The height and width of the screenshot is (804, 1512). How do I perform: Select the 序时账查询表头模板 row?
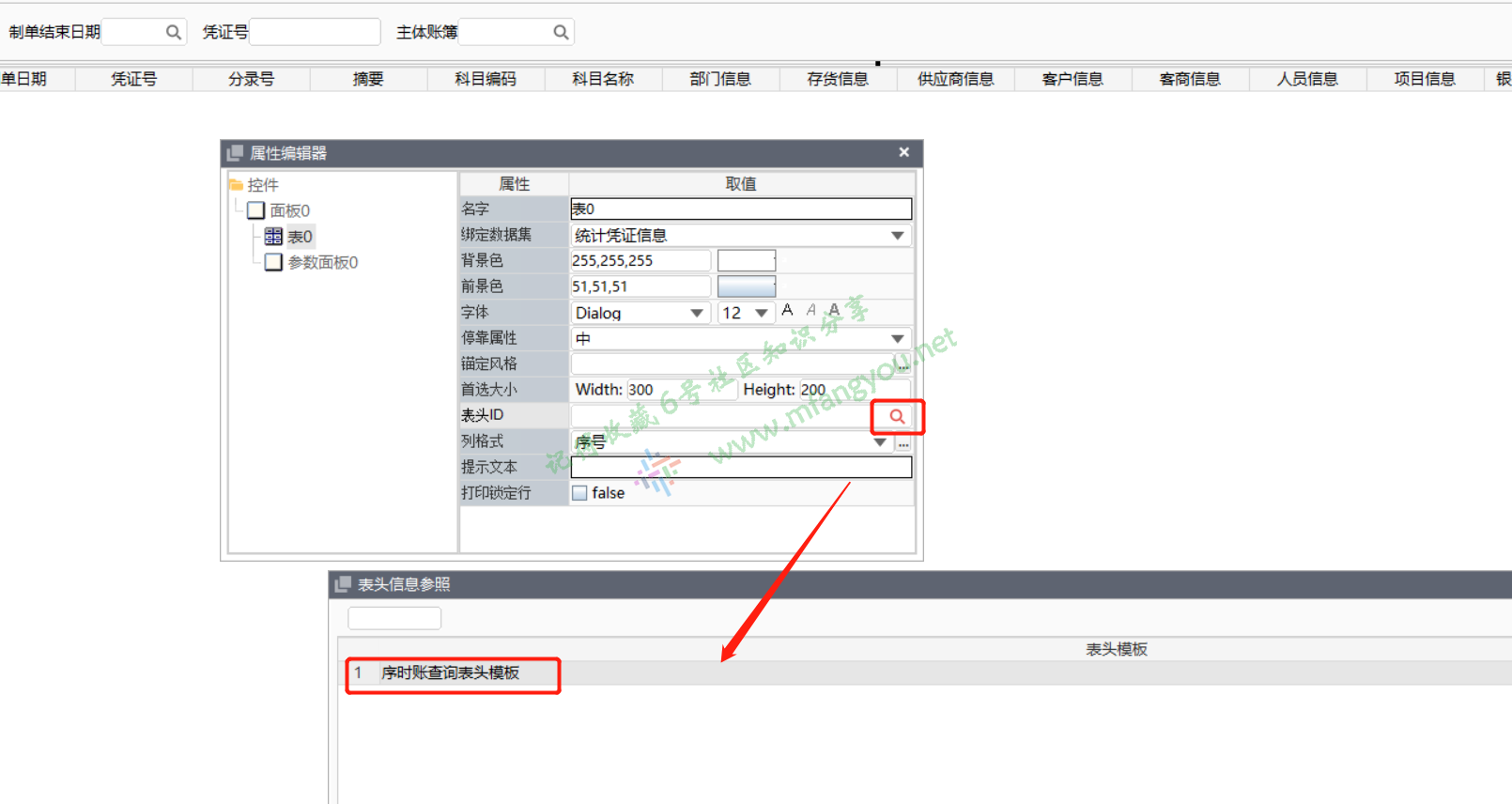click(x=451, y=673)
